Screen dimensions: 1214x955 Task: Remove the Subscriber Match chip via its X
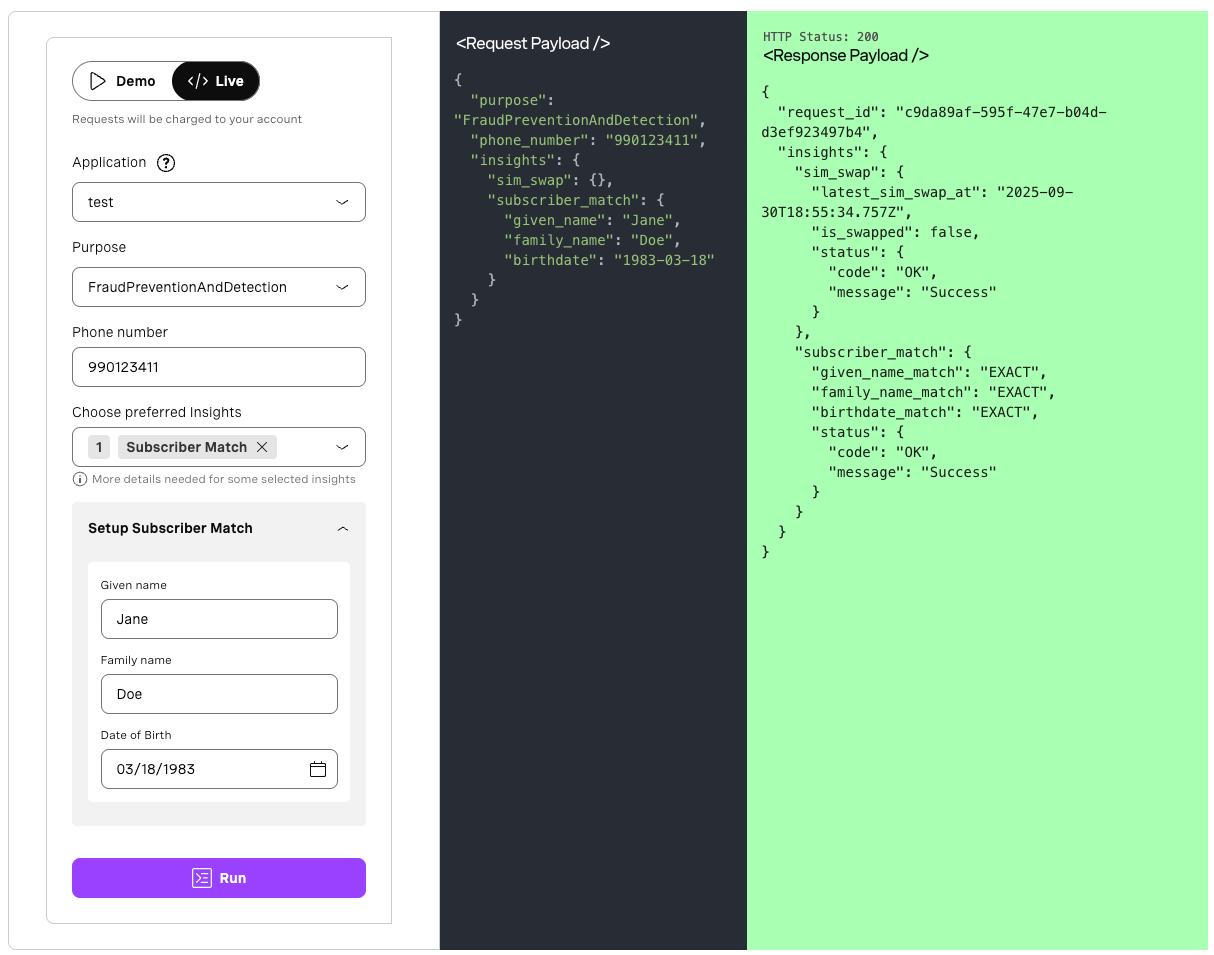[261, 446]
